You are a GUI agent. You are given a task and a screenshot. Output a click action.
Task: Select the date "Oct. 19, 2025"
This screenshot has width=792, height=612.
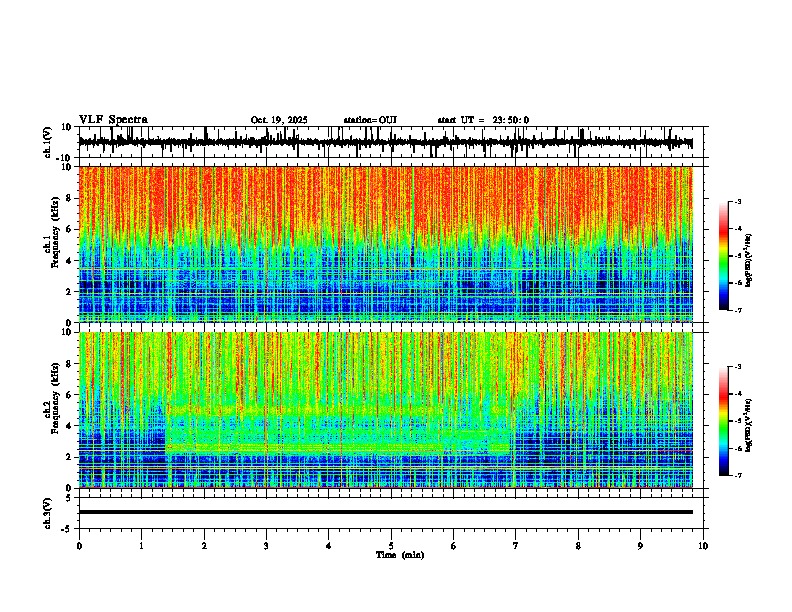click(x=279, y=120)
